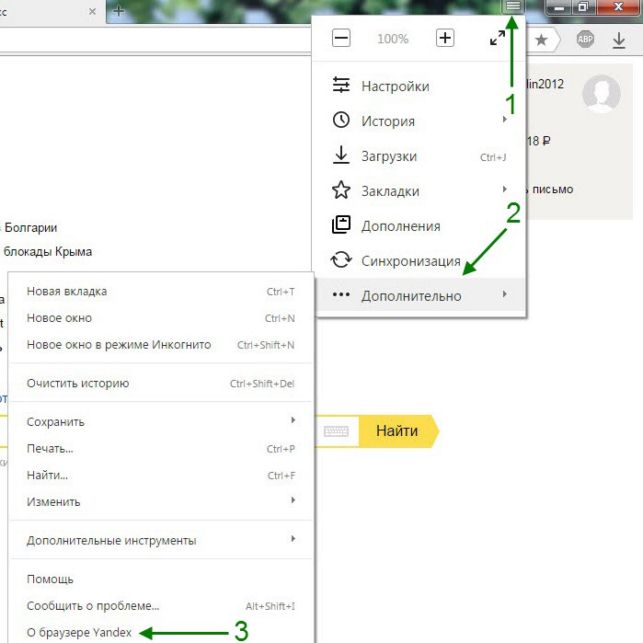Viewport: 643px width, 643px height.
Task: Click the user avatar on the page
Action: 601,93
